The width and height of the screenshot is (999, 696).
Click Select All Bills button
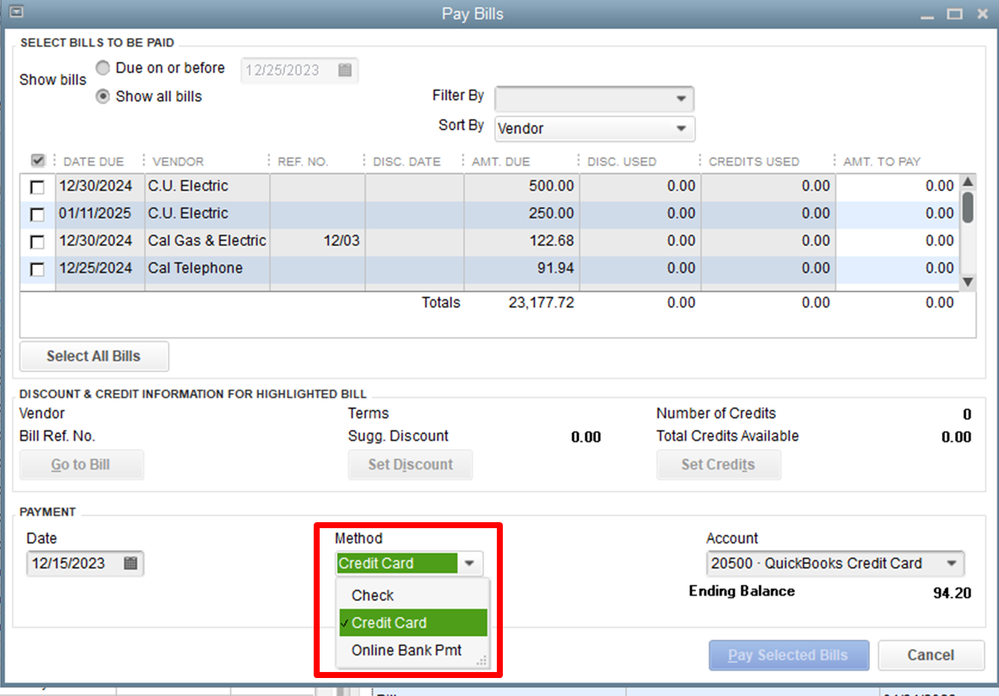[94, 356]
